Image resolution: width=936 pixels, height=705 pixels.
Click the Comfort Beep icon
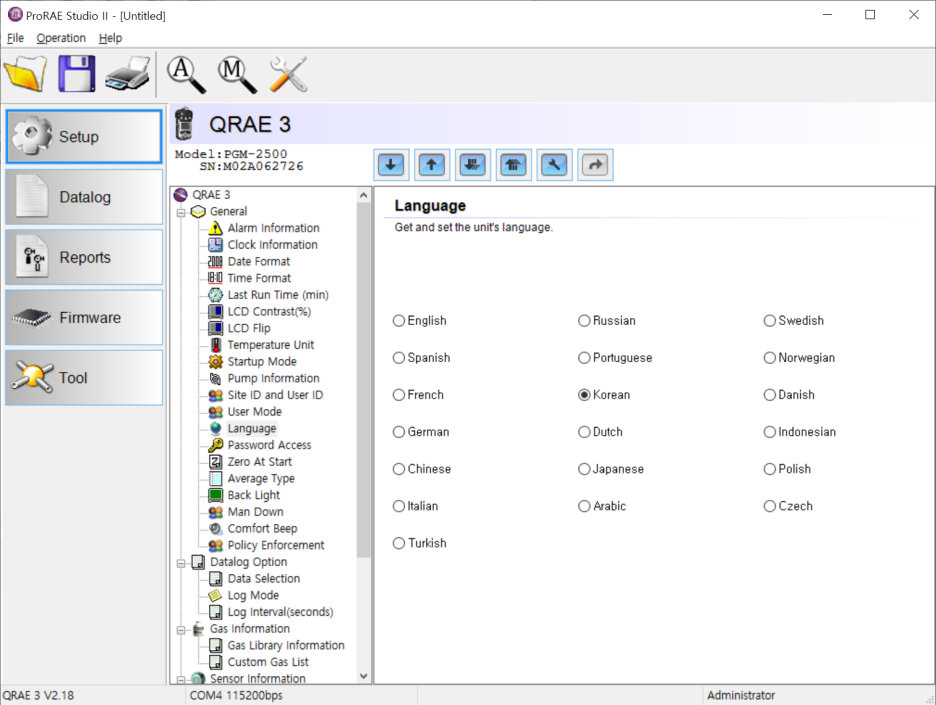tap(215, 529)
